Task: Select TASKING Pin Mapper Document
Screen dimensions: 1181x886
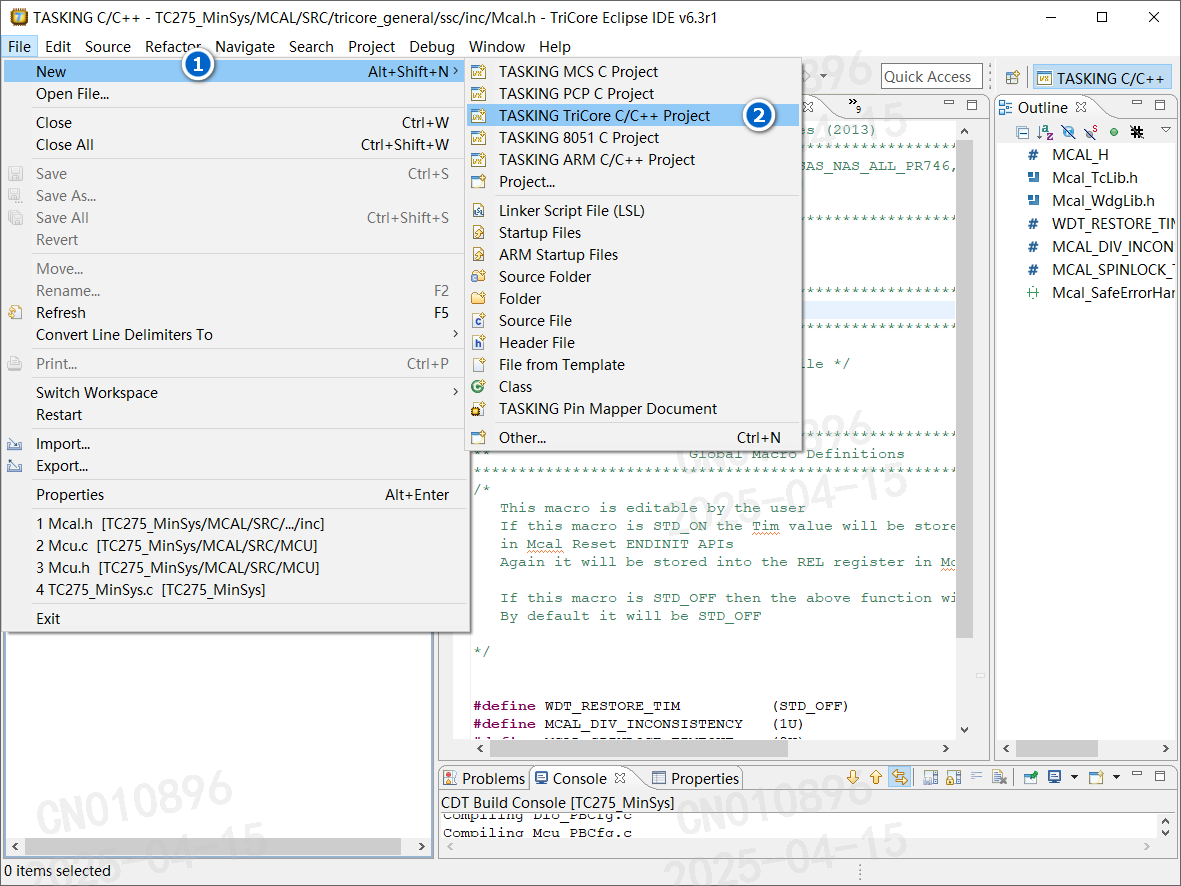Action: click(x=632, y=408)
